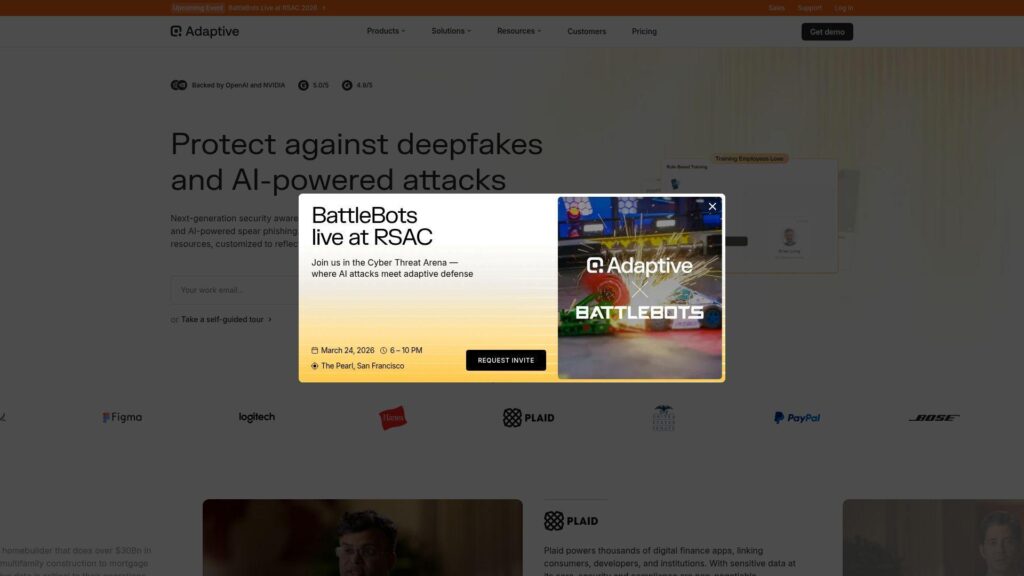Click the location pin icon beside The Pearl
This screenshot has height=576, width=1024.
pyautogui.click(x=315, y=365)
